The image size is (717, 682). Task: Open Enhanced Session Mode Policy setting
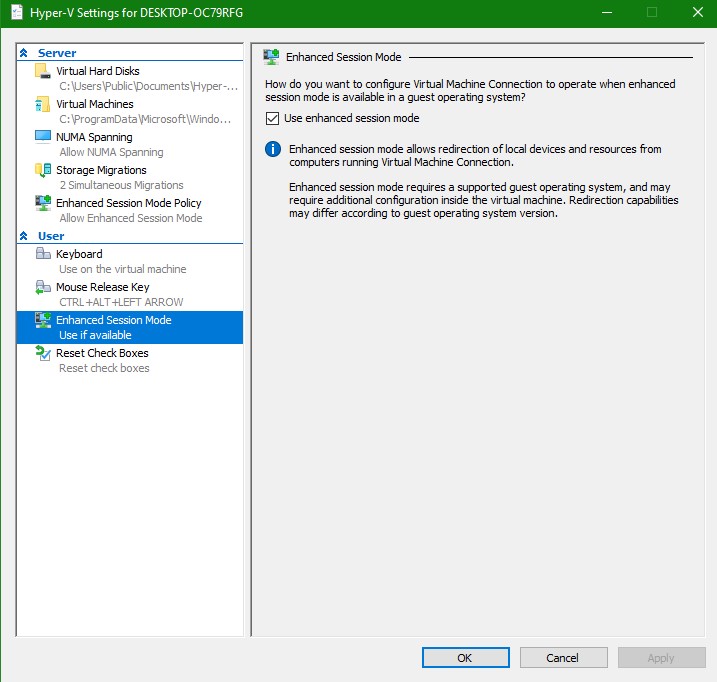(128, 203)
